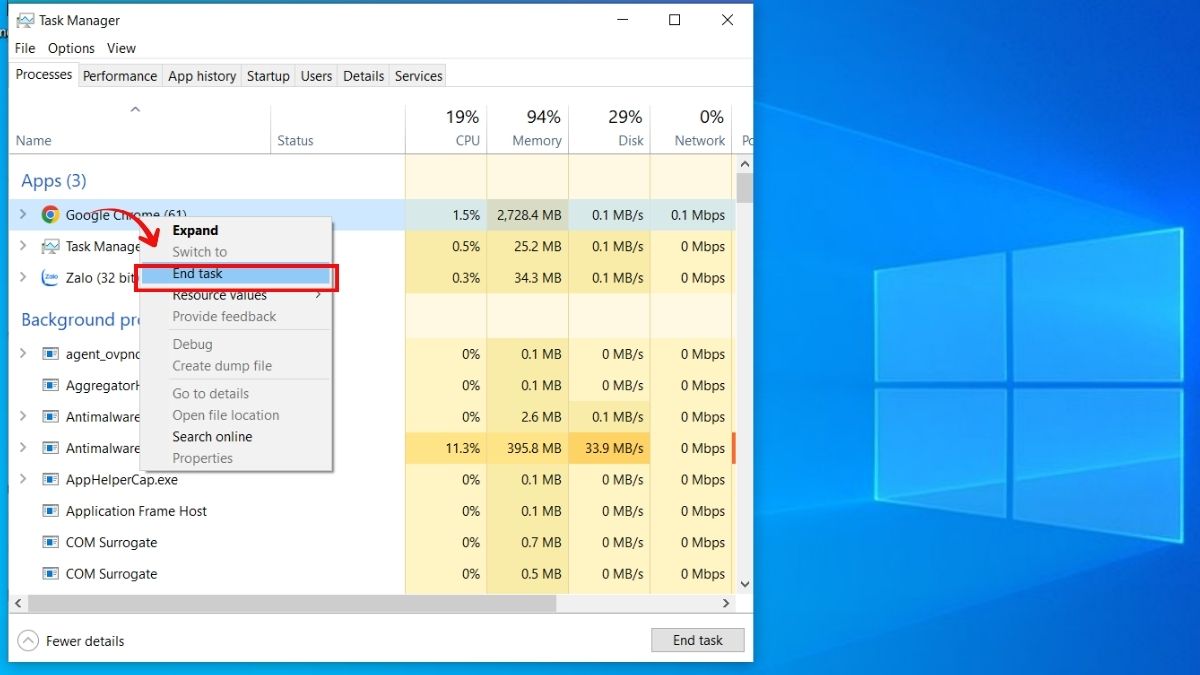Select End task in the context menu
Screen dimensions: 1200x675
(236, 274)
